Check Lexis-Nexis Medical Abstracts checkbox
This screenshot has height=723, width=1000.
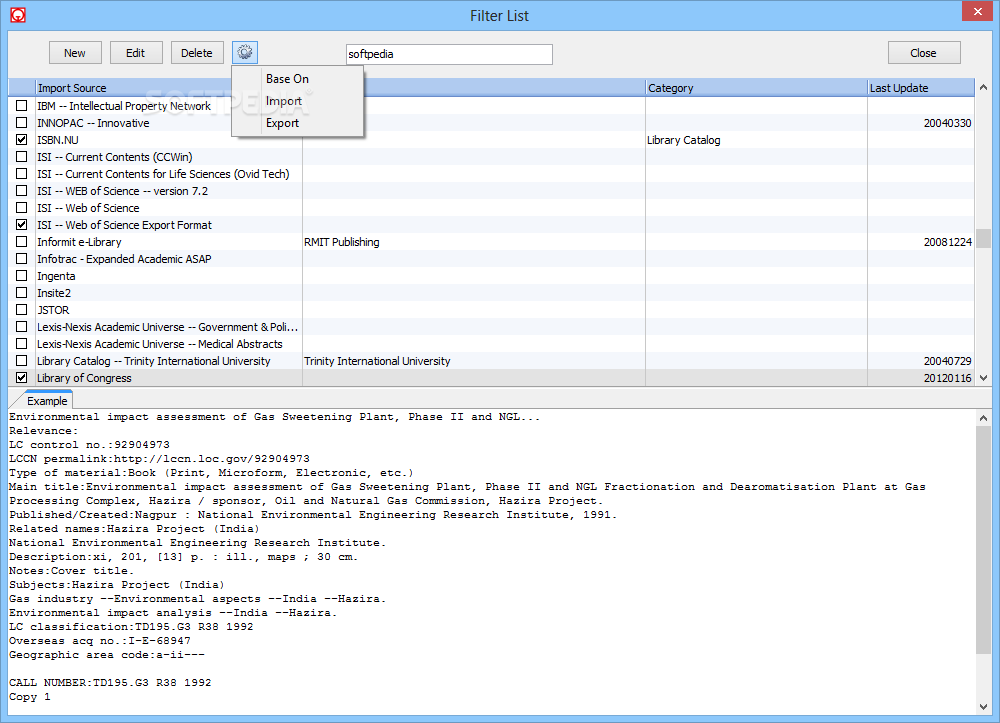[22, 344]
